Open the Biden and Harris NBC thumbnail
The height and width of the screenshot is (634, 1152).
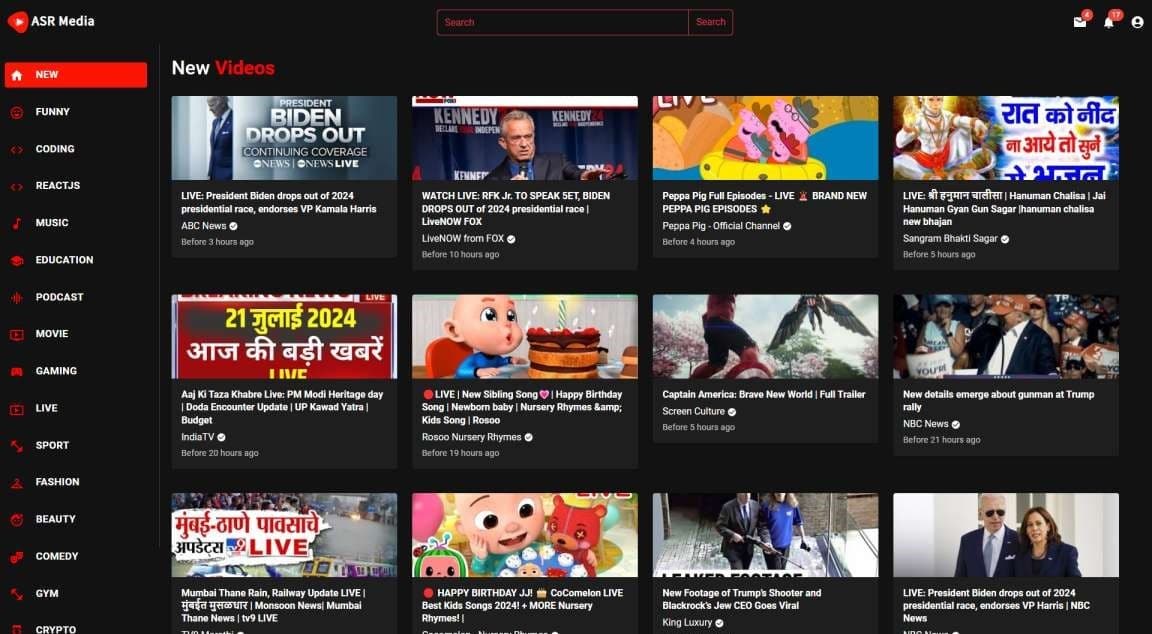pyautogui.click(x=1006, y=535)
